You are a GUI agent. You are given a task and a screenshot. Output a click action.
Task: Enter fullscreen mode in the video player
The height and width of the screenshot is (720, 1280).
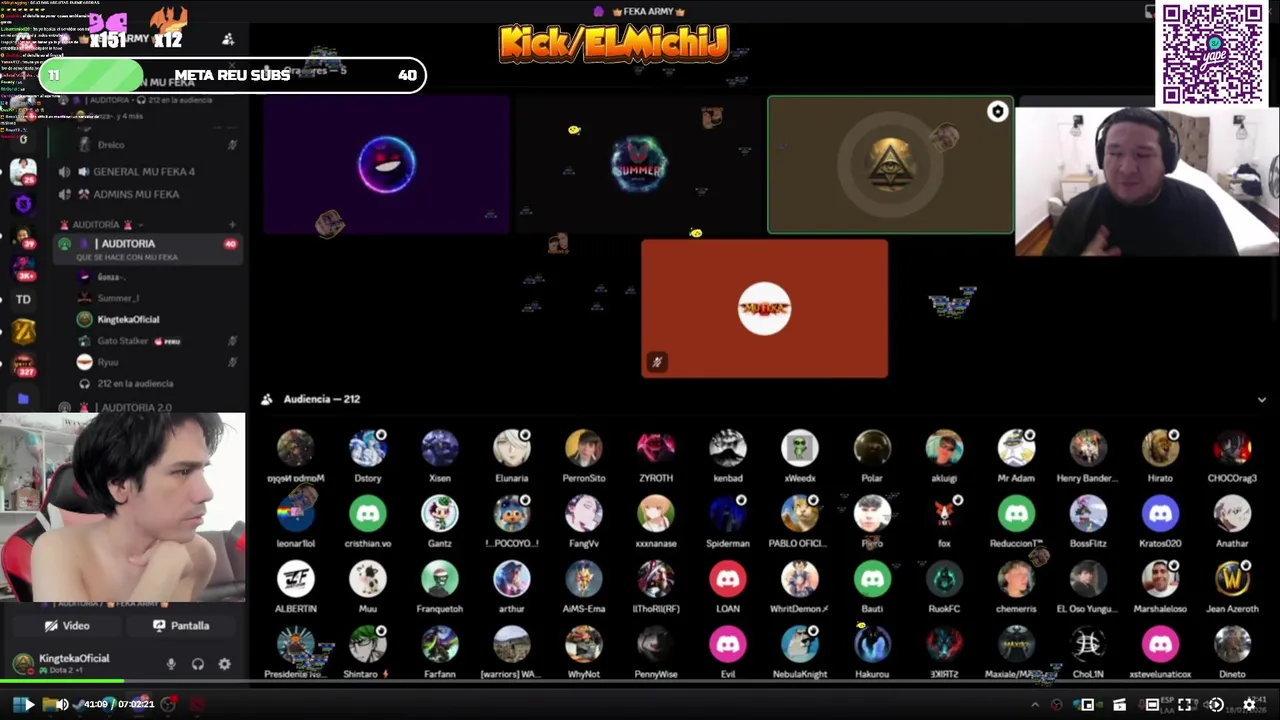click(x=1185, y=705)
